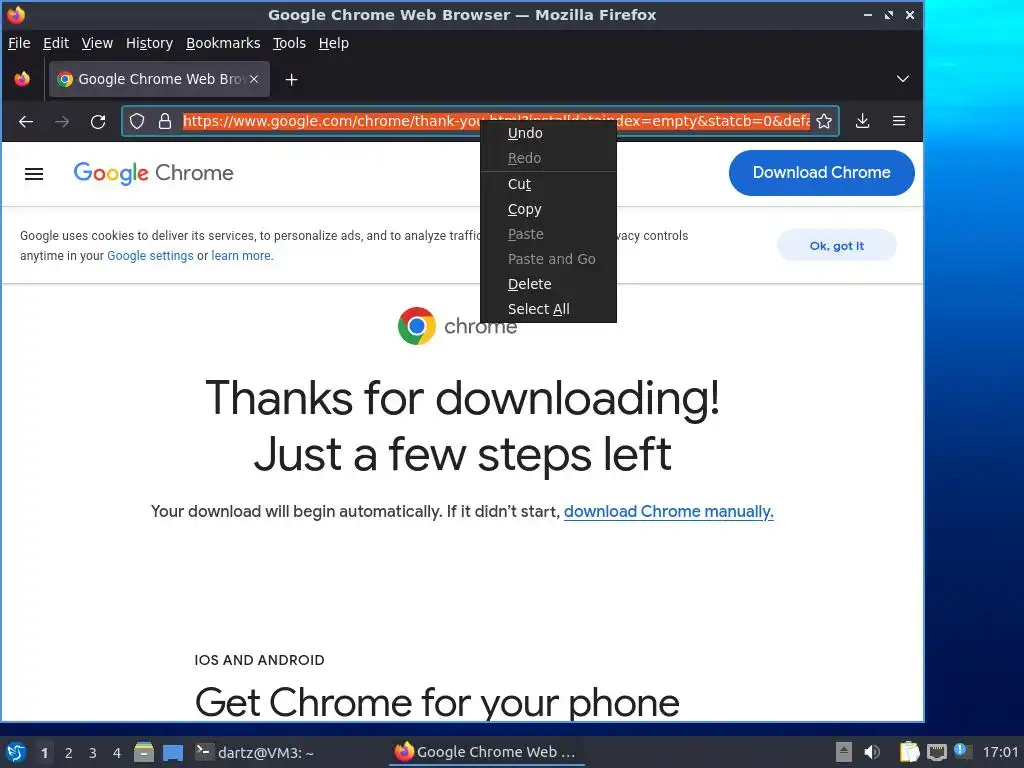This screenshot has height=768, width=1024.
Task: Bookmark this page with the star icon
Action: (824, 121)
